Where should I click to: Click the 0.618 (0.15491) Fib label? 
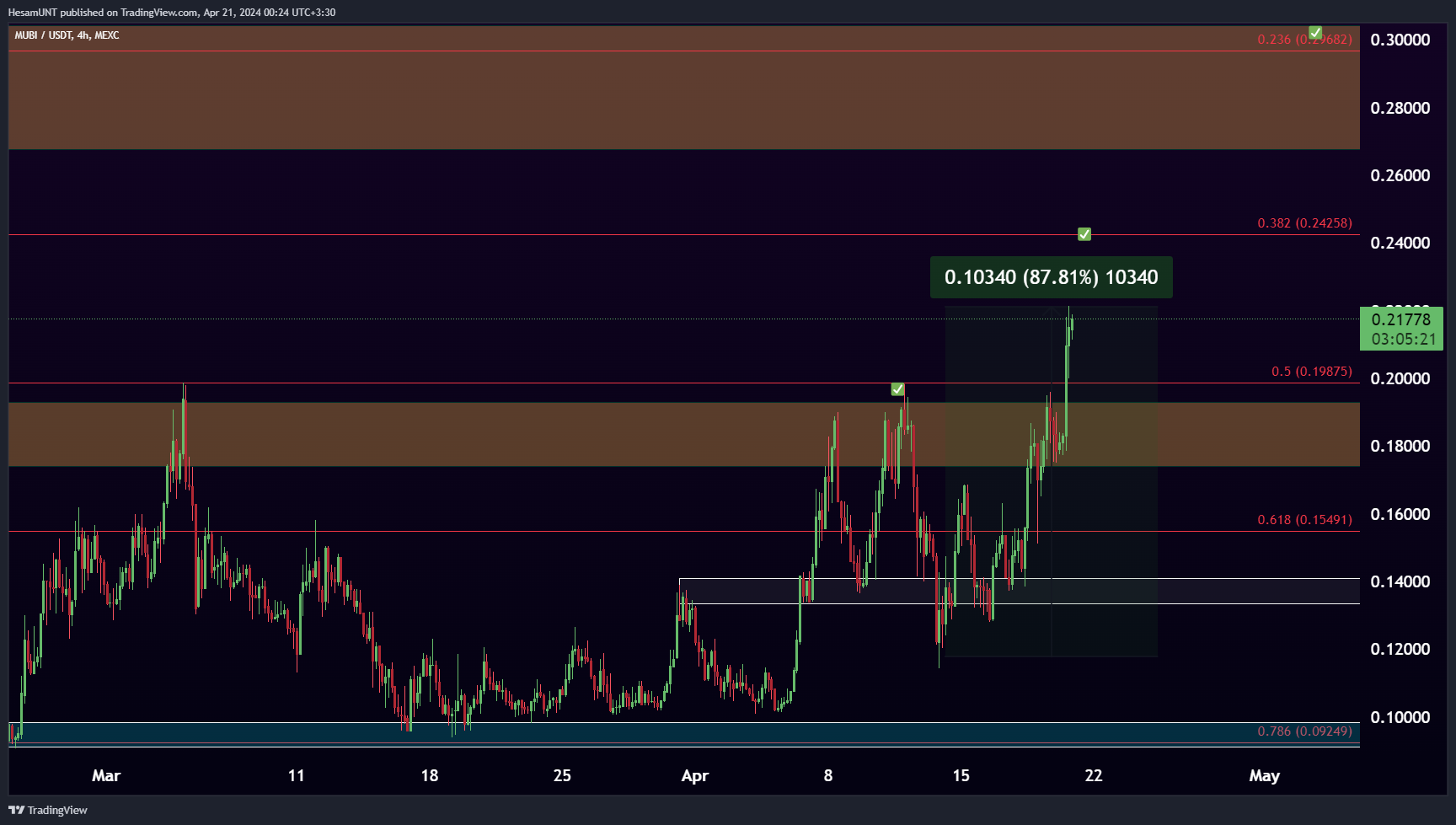coord(1304,520)
